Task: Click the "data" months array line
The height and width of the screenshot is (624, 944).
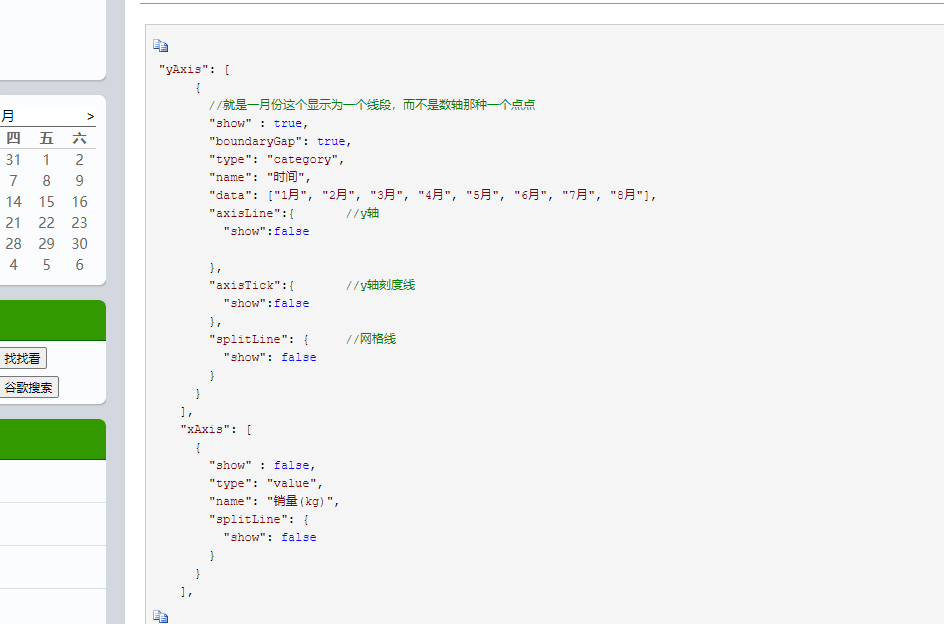Action: (x=432, y=195)
